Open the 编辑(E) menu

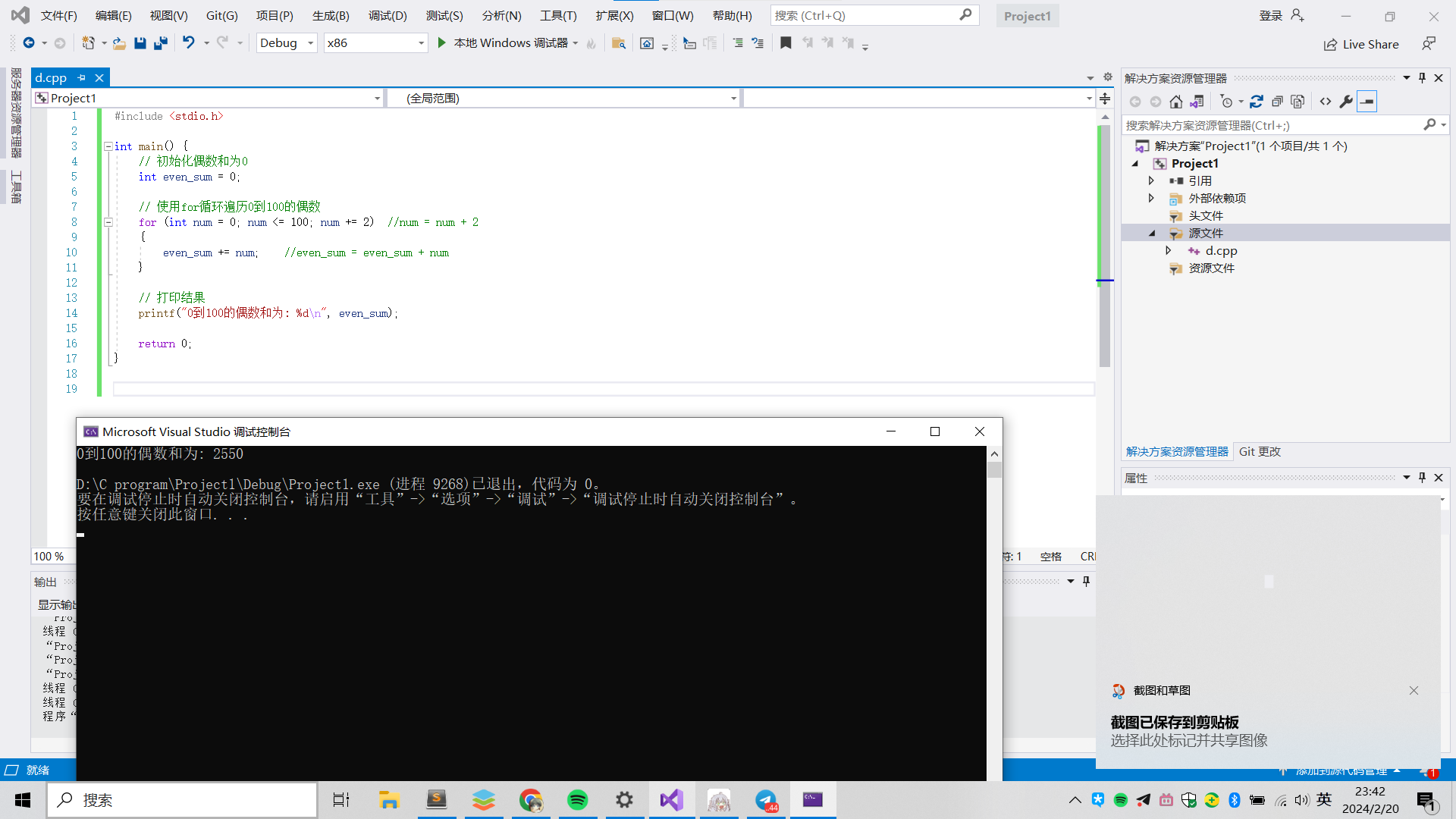(113, 15)
